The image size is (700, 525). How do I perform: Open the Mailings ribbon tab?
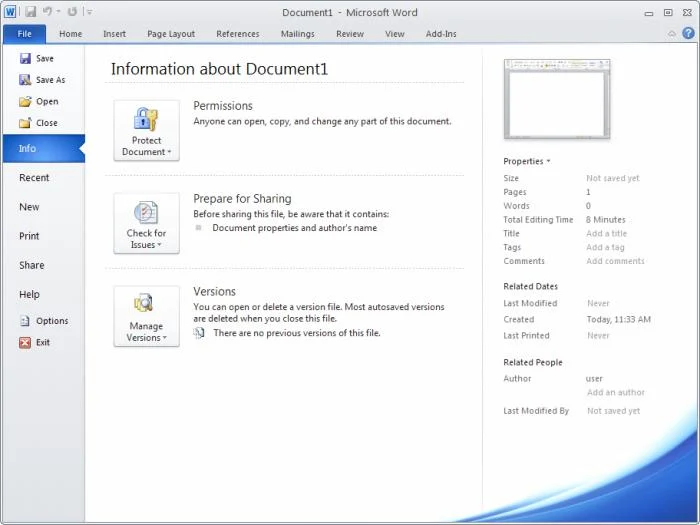point(297,34)
